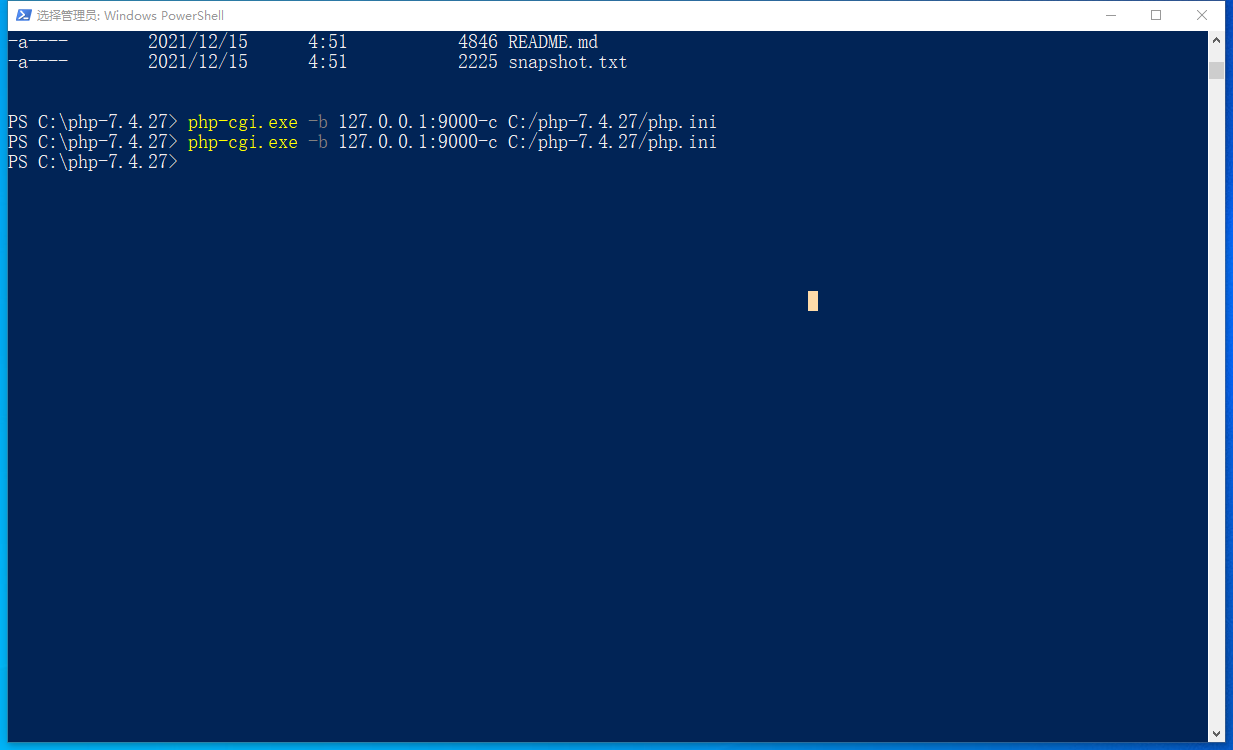1233x750 pixels.
Task: Click the scrollbar down arrow
Action: 1216,734
